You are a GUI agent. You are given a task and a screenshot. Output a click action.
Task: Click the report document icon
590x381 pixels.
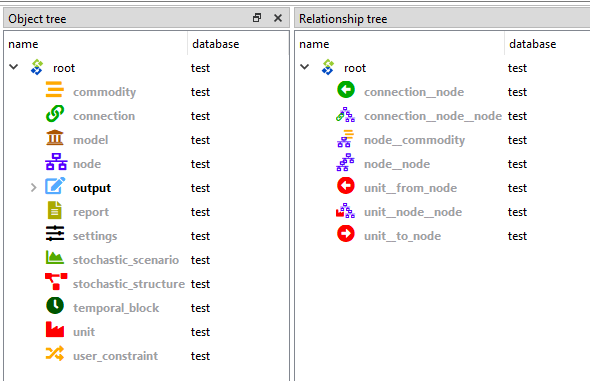55,210
